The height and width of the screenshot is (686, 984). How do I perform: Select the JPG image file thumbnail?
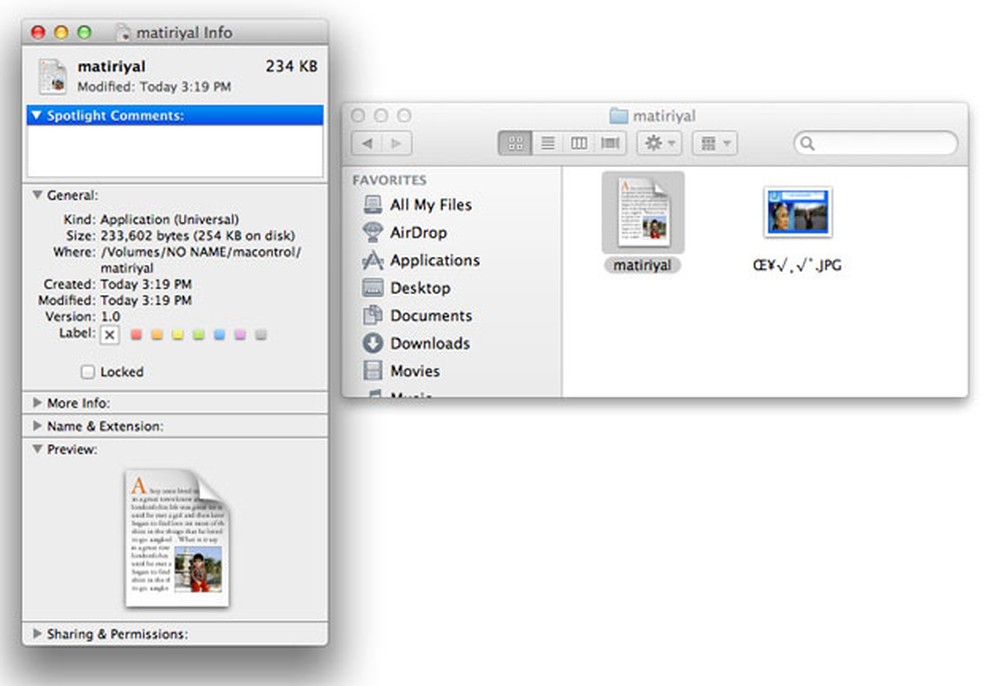click(798, 212)
